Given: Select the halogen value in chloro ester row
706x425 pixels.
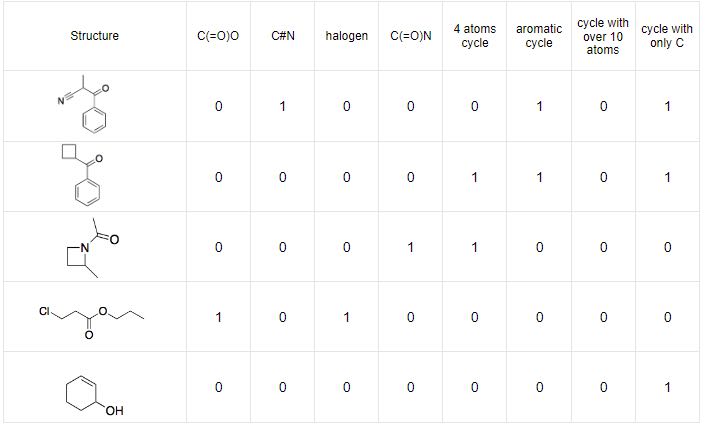Looking at the screenshot, I should click(x=346, y=317).
